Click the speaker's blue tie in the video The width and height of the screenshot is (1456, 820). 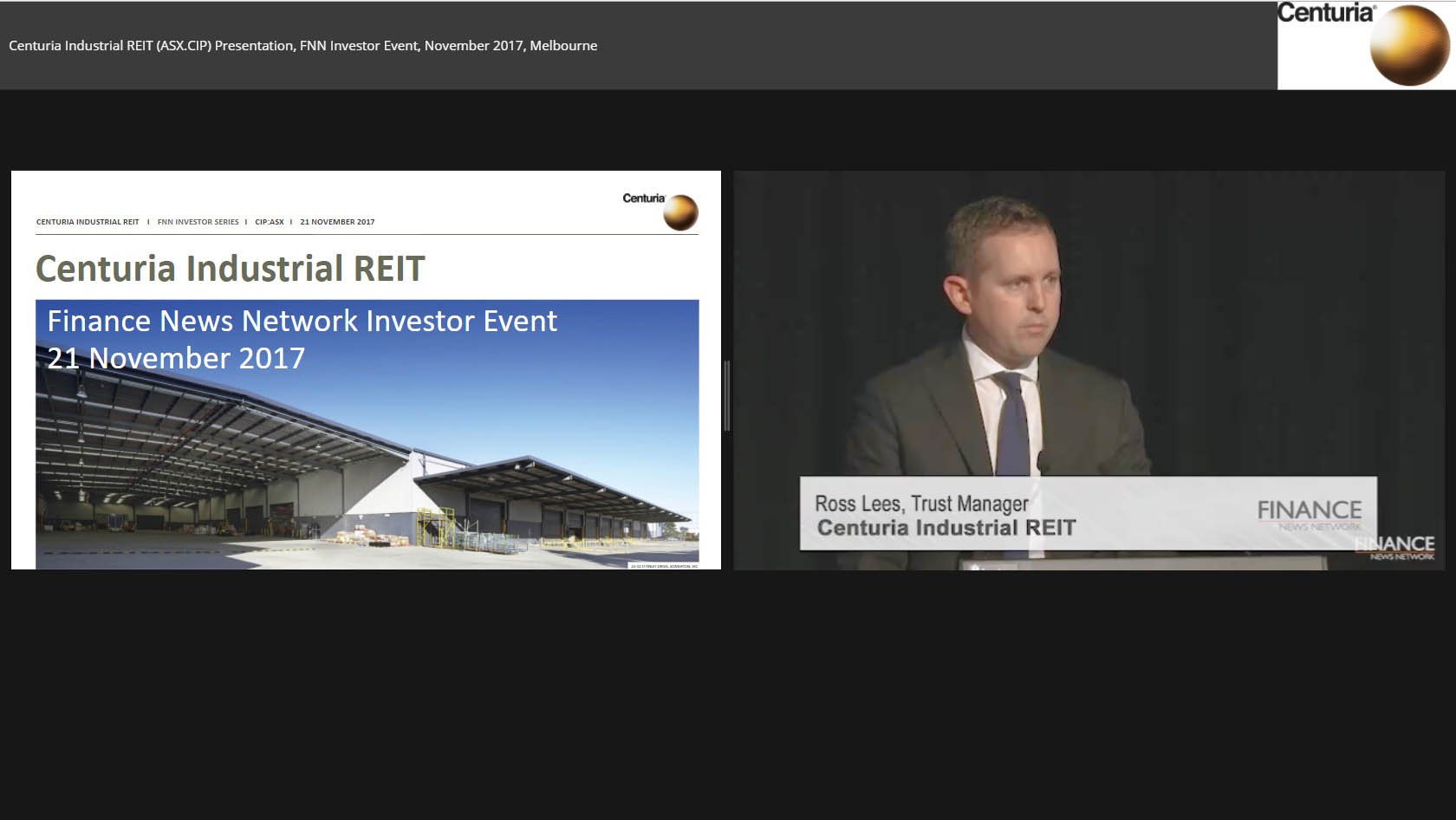pyautogui.click(x=1011, y=425)
